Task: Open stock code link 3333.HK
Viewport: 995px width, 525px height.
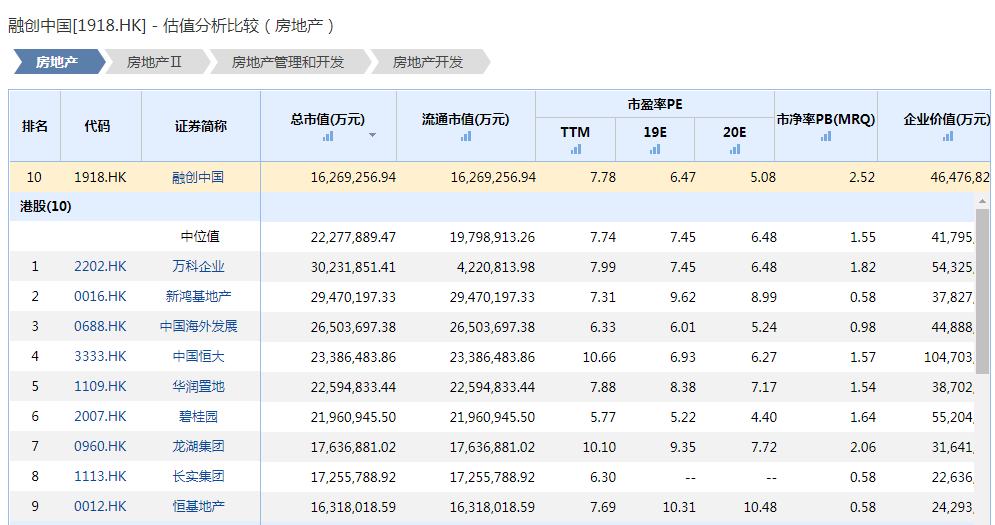Action: (100, 356)
